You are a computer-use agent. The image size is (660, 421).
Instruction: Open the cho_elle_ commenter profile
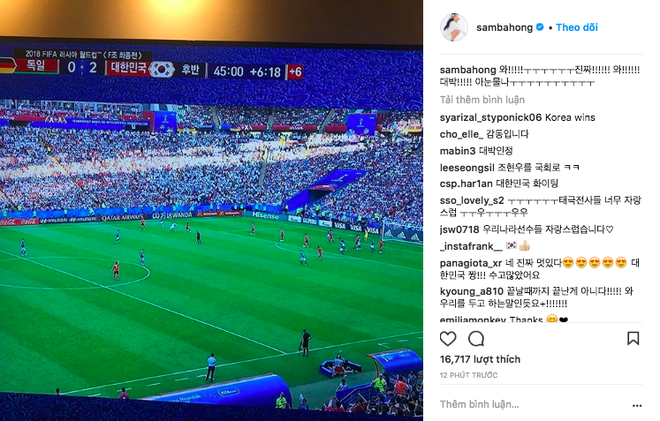[x=461, y=134]
